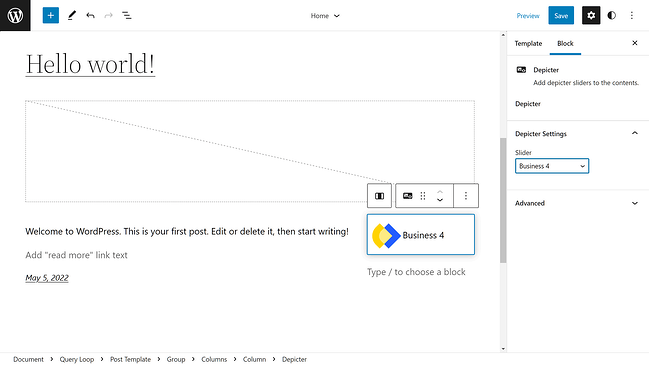Select the Business 4 slider block
The width and height of the screenshot is (649, 365).
pyautogui.click(x=421, y=235)
